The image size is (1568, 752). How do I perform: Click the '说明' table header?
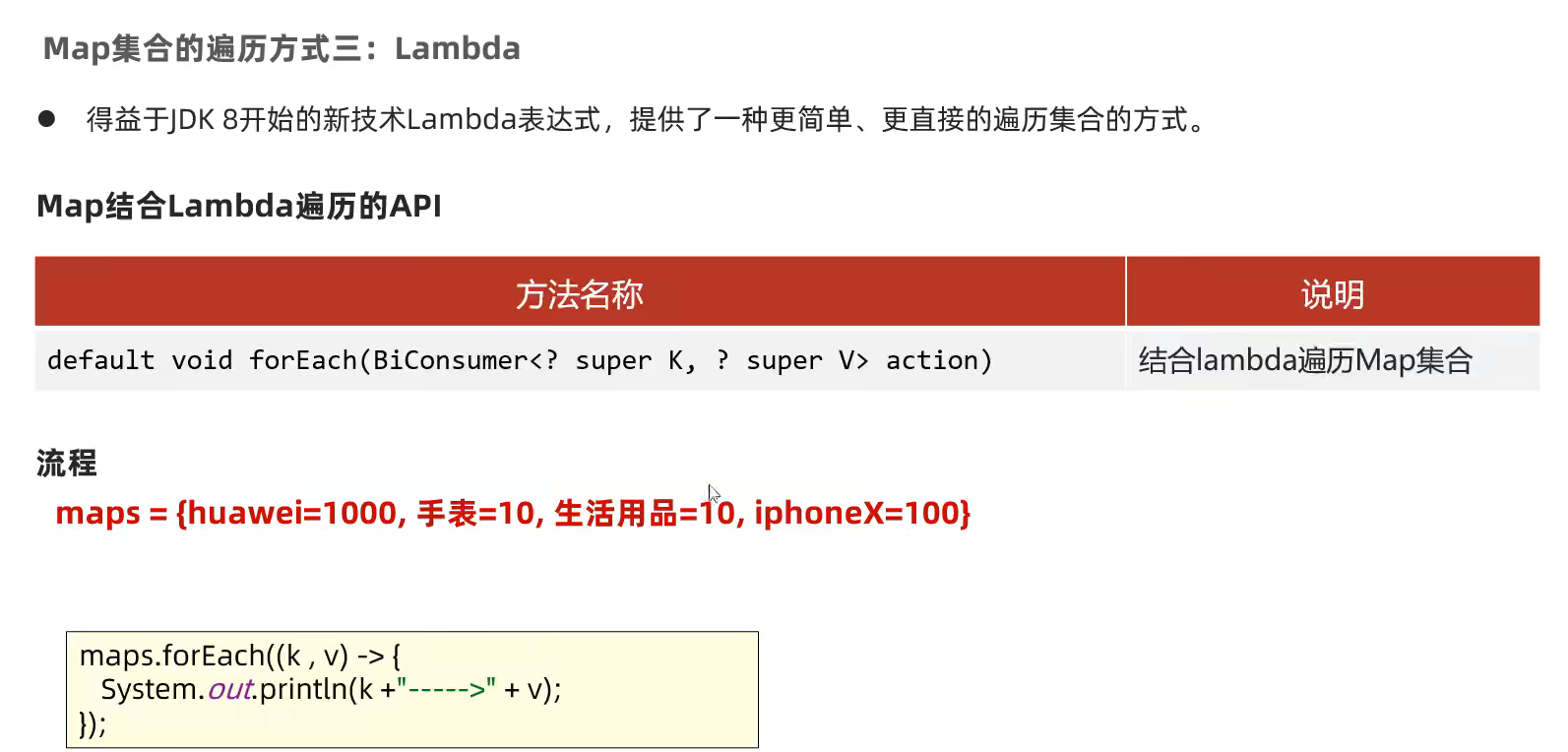[1333, 293]
